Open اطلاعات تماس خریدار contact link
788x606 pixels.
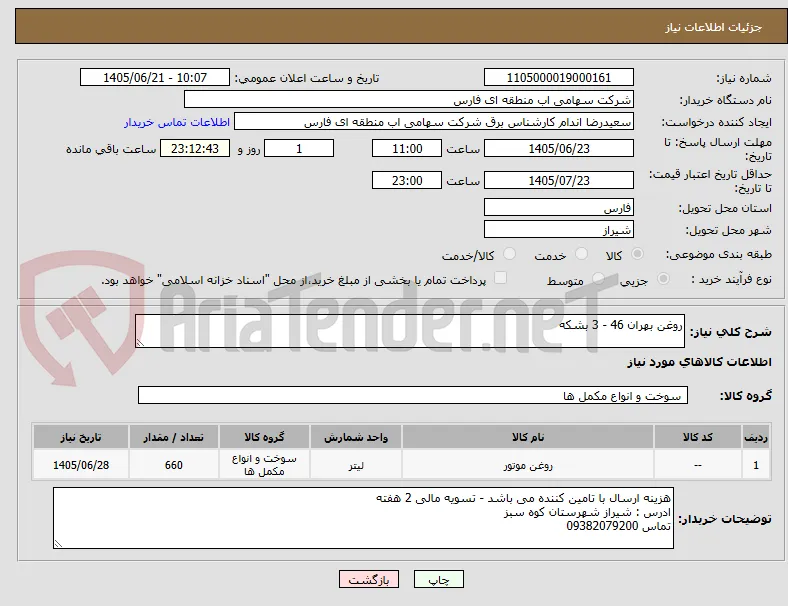177,122
